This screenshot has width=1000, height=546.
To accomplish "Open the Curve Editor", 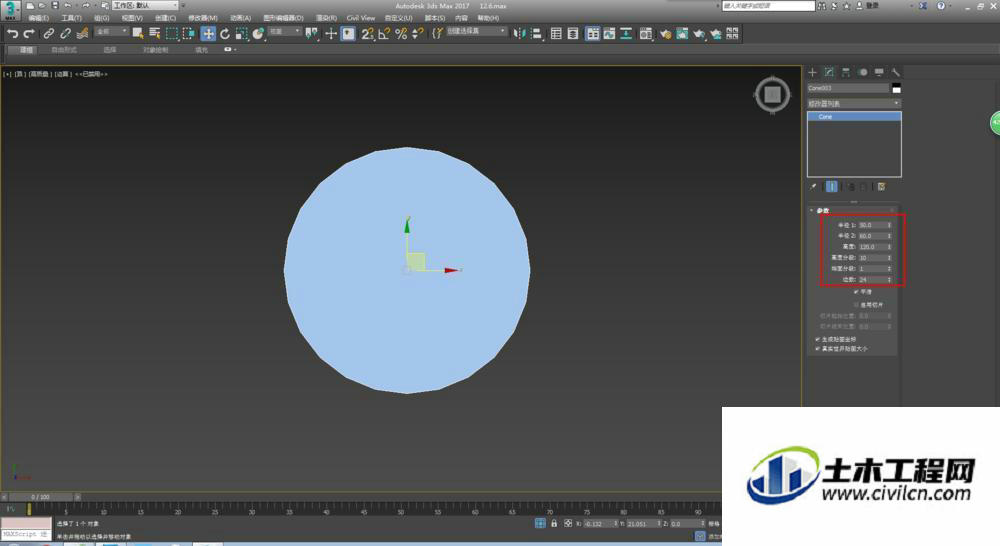I will pyautogui.click(x=610, y=34).
